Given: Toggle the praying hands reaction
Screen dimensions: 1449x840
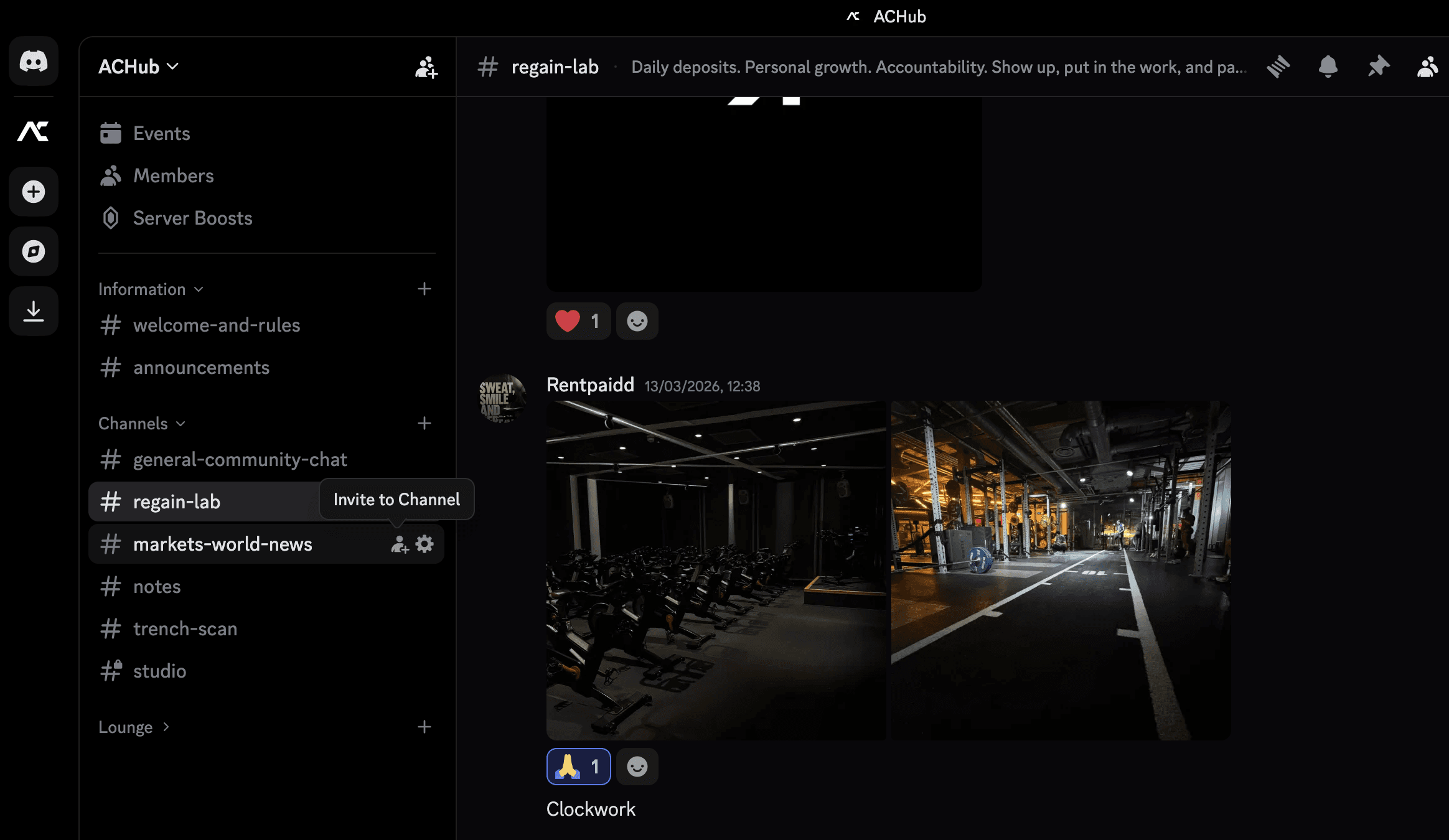Looking at the screenshot, I should (578, 767).
